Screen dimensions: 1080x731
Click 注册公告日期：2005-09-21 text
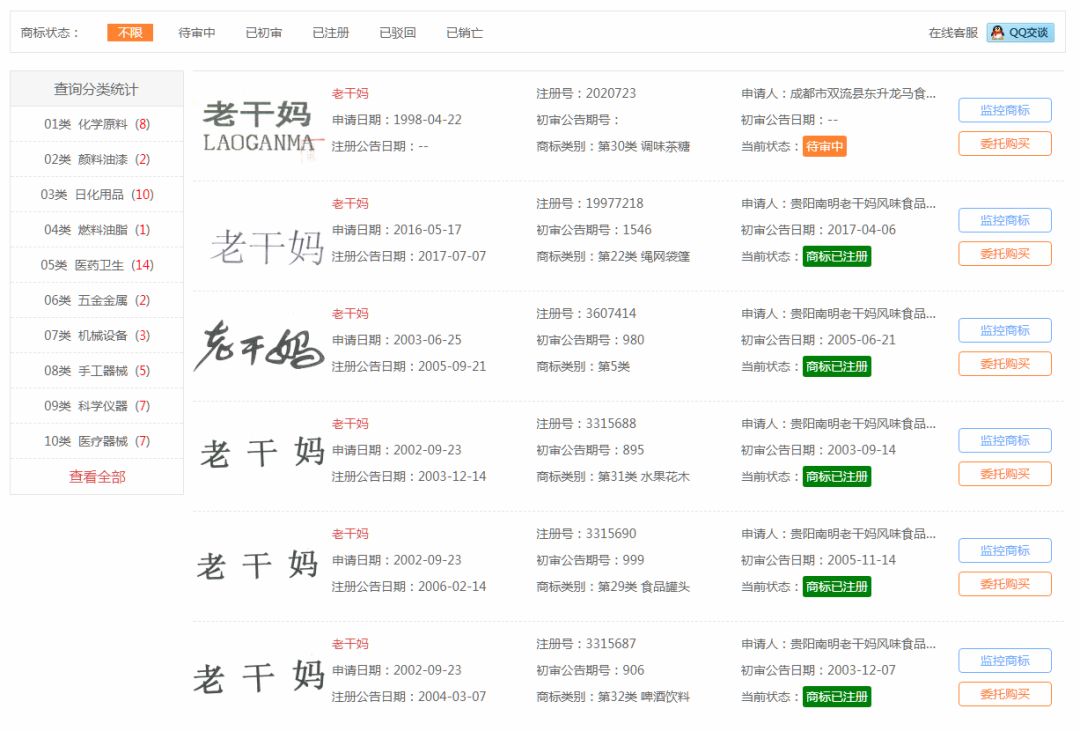409,367
